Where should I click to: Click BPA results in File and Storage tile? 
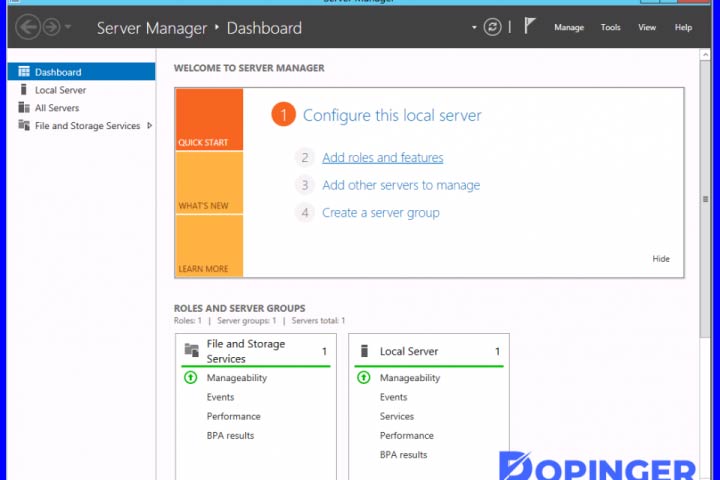(x=230, y=435)
